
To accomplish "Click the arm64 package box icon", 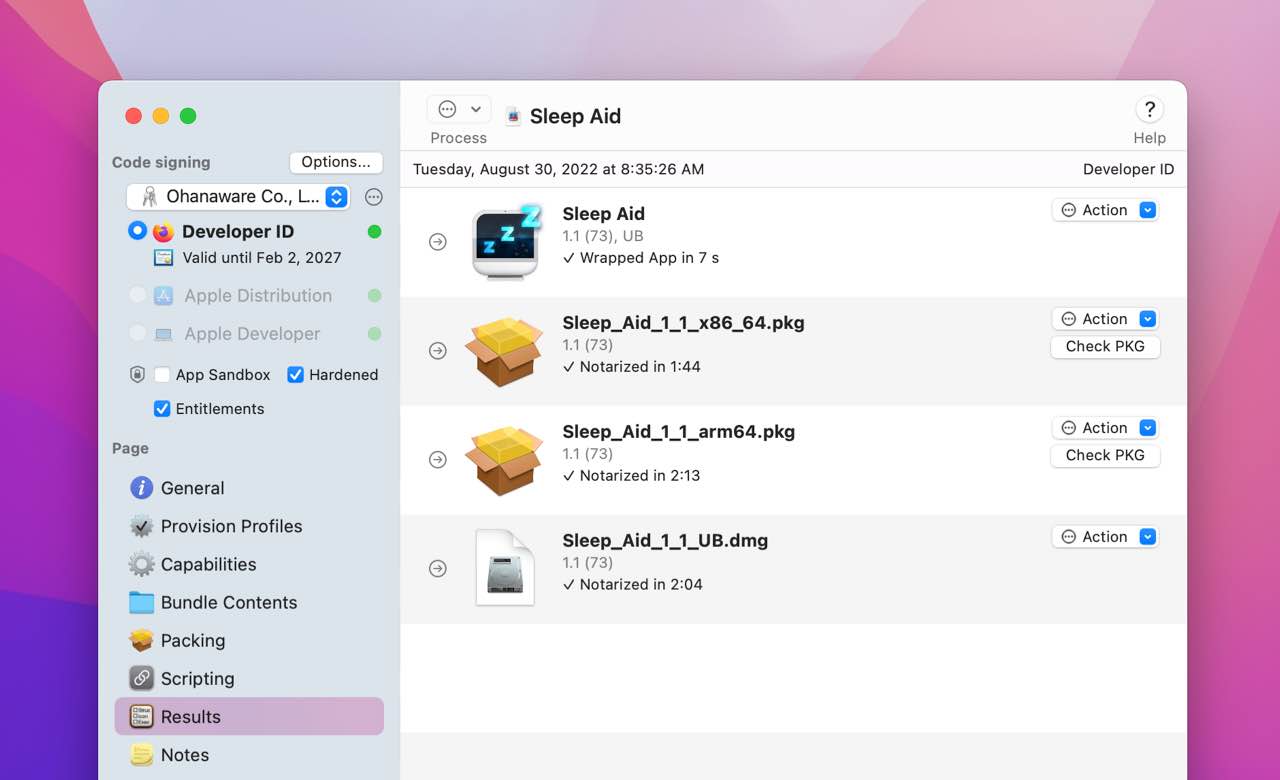I will click(505, 460).
